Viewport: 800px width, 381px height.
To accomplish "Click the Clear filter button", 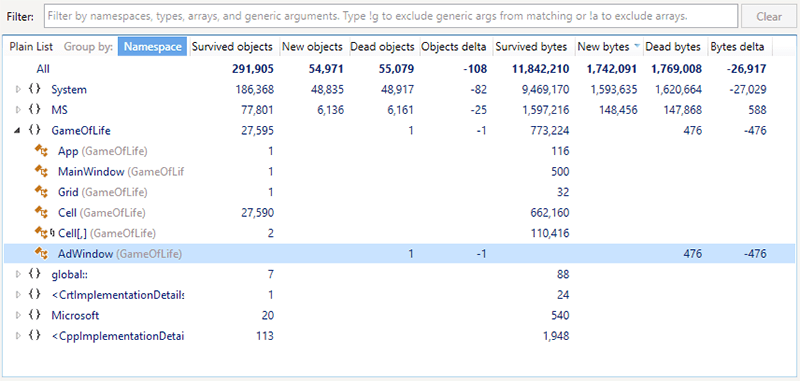I will click(769, 16).
